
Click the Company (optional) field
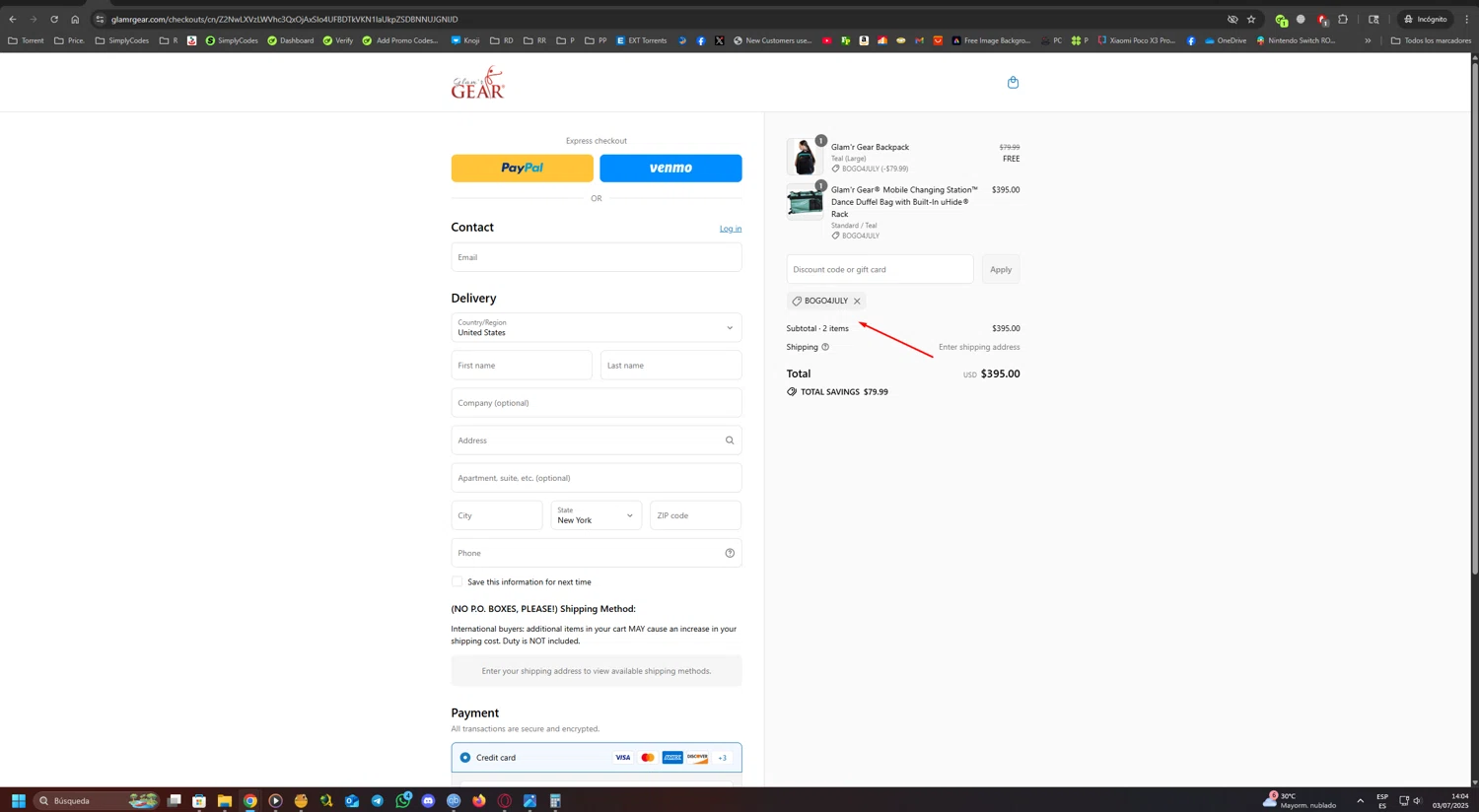[x=597, y=403]
